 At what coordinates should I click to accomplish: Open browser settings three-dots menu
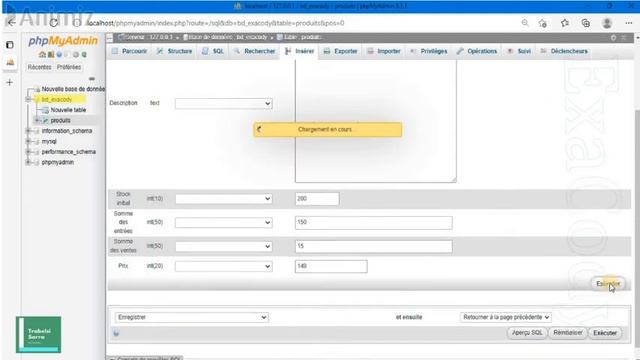point(629,23)
